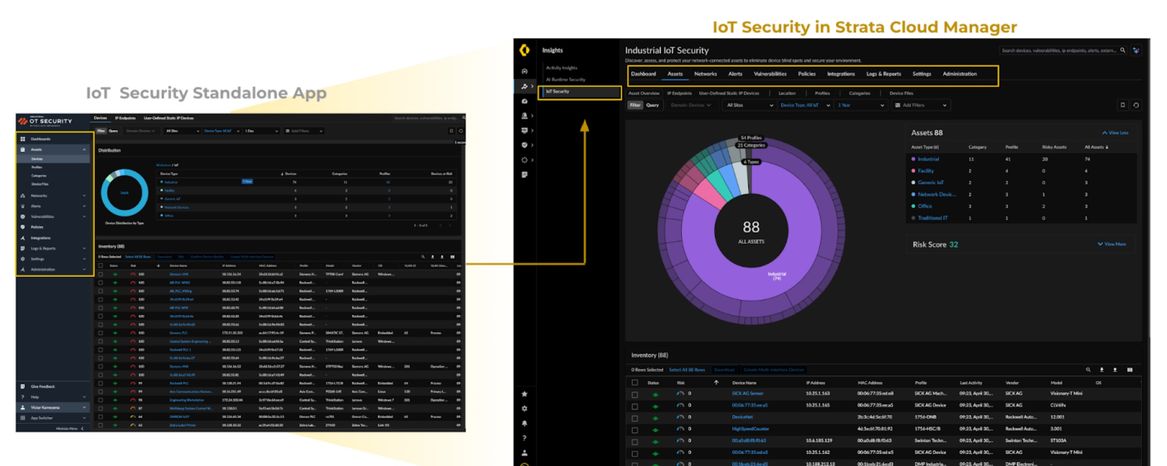The image size is (1167, 466).
Task: Tick the checkbox for DeviceNet row
Action: tap(635, 418)
